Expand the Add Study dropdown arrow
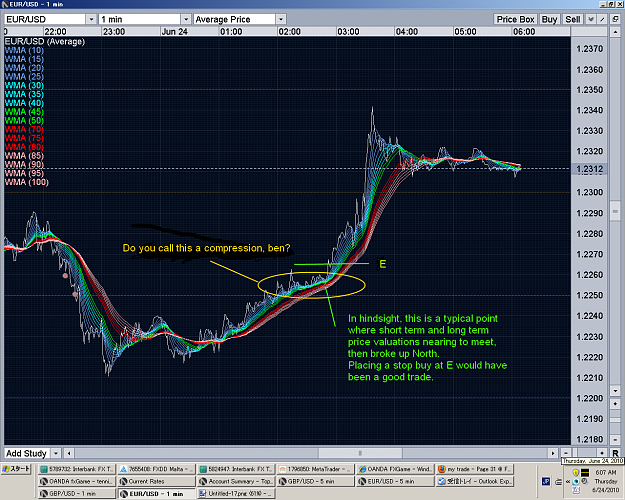Viewport: 625px width, 500px height. 56,453
